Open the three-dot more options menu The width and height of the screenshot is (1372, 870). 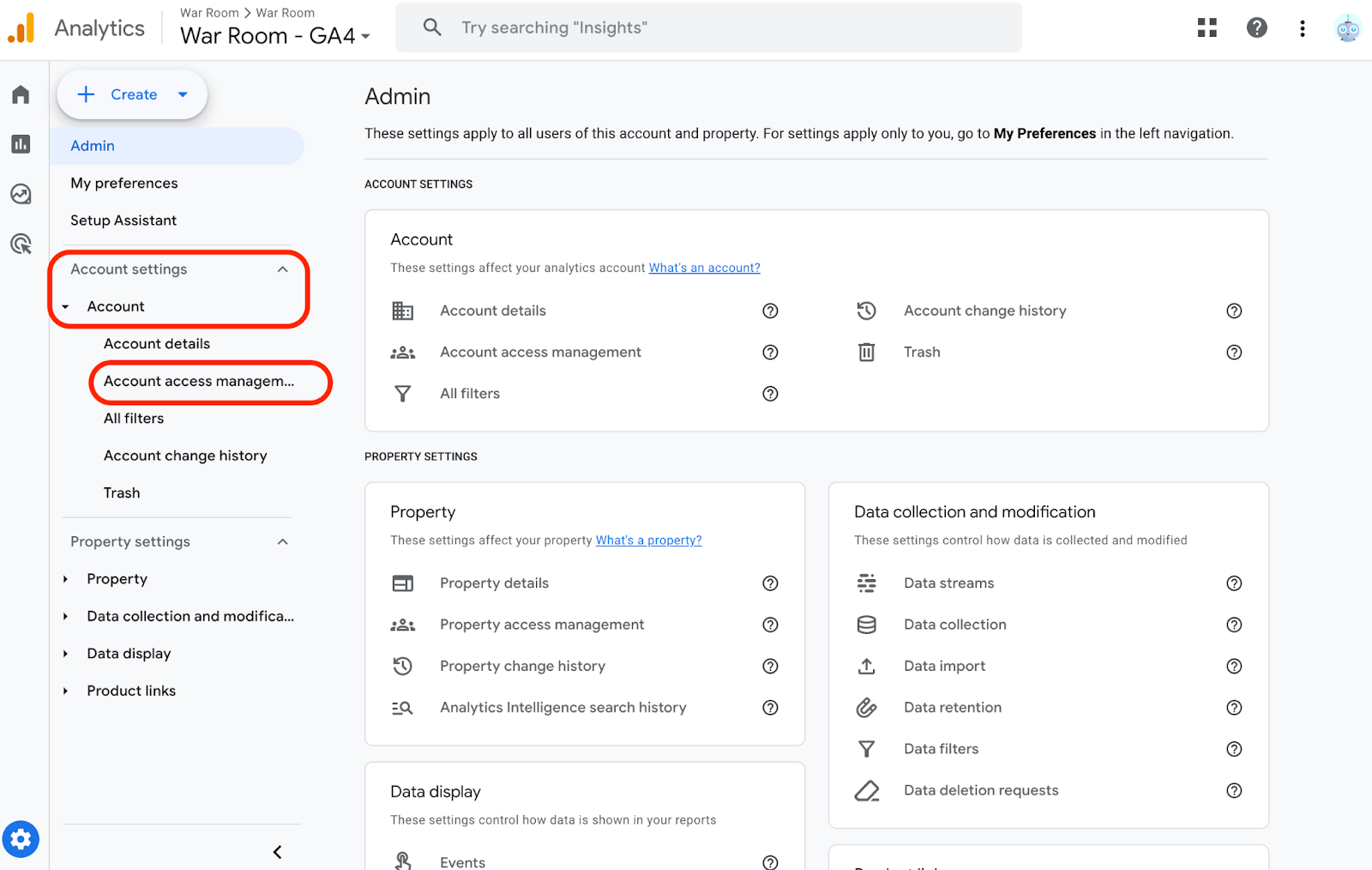click(1302, 28)
